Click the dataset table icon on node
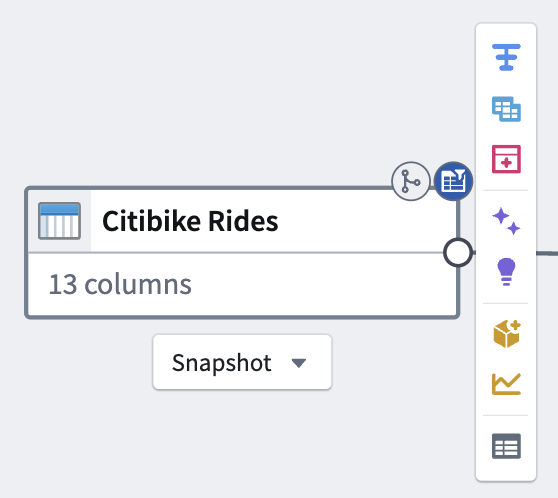The height and width of the screenshot is (498, 558). (59, 221)
